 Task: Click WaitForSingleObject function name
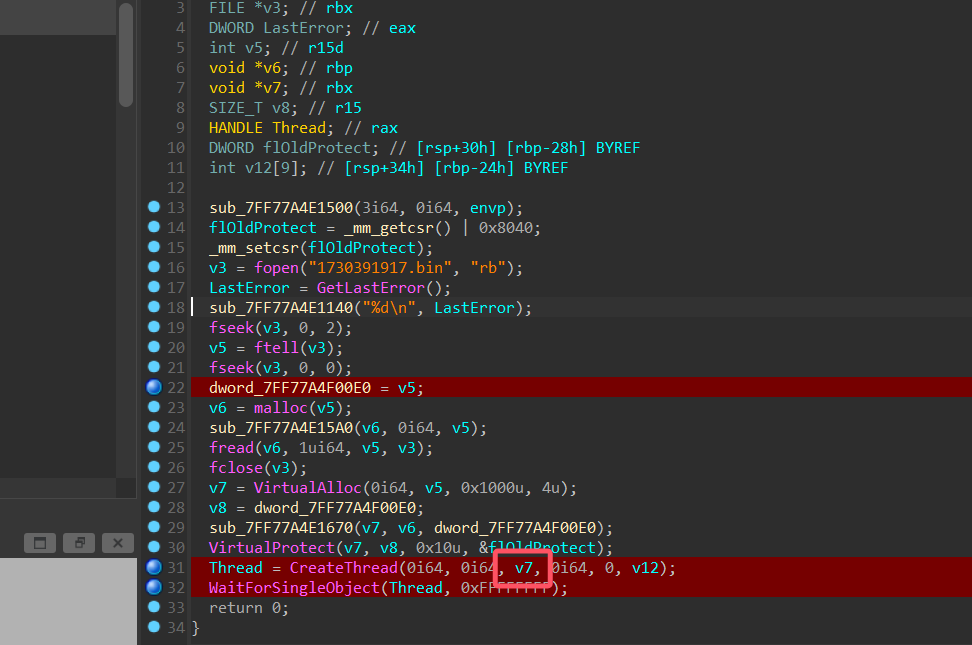point(294,588)
